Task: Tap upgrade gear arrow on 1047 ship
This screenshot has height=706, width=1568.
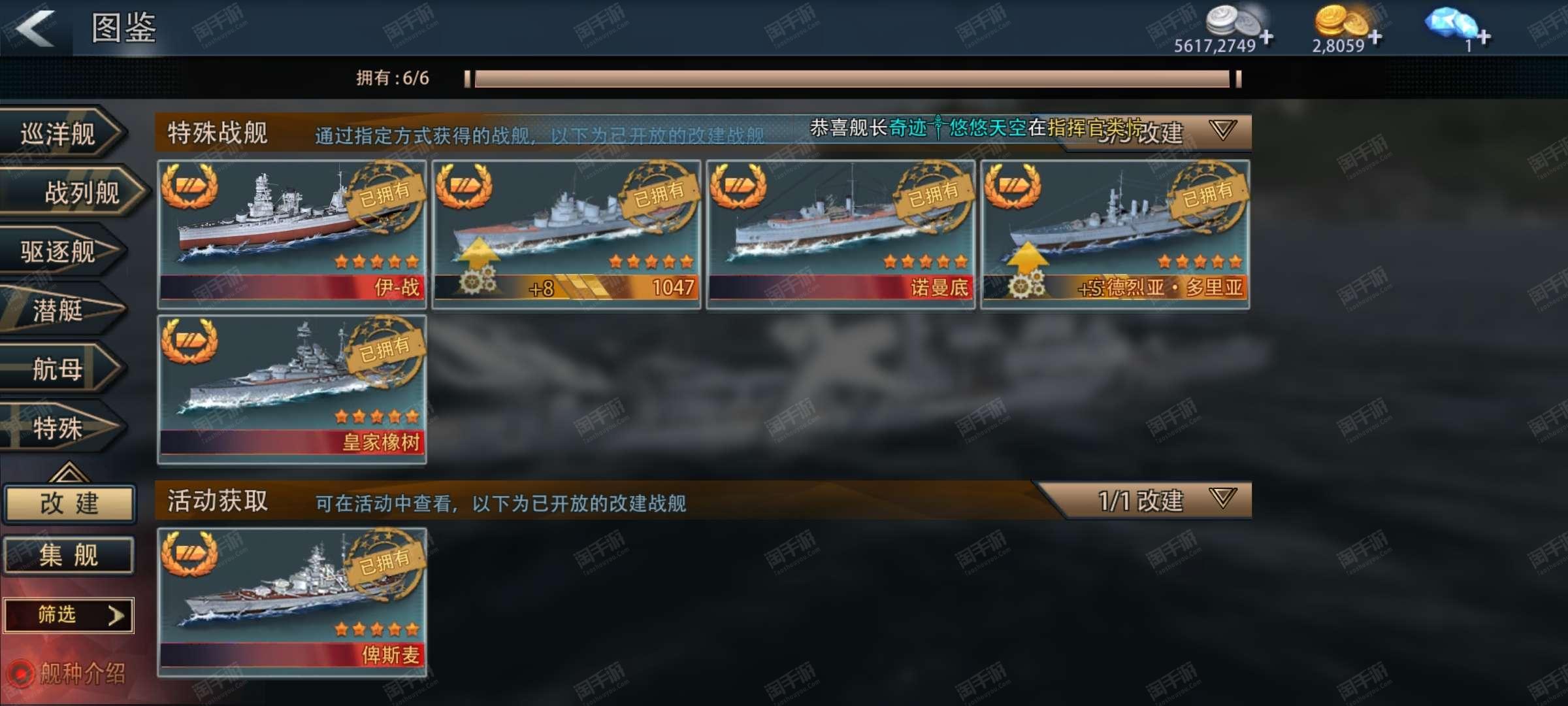Action: 478,268
